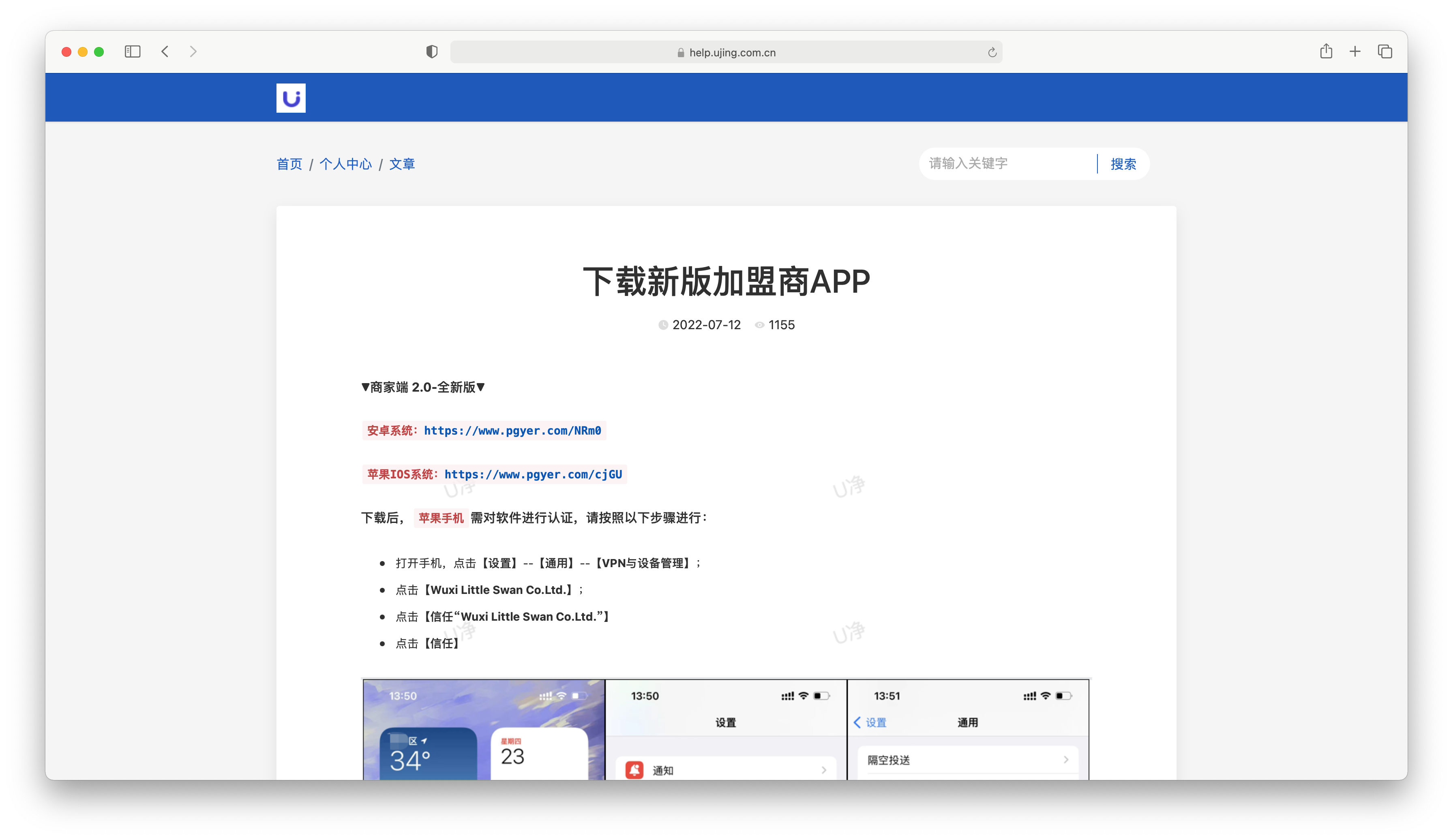Image resolution: width=1453 pixels, height=840 pixels.
Task: Click the lock icon in the address bar
Action: pyautogui.click(x=680, y=52)
